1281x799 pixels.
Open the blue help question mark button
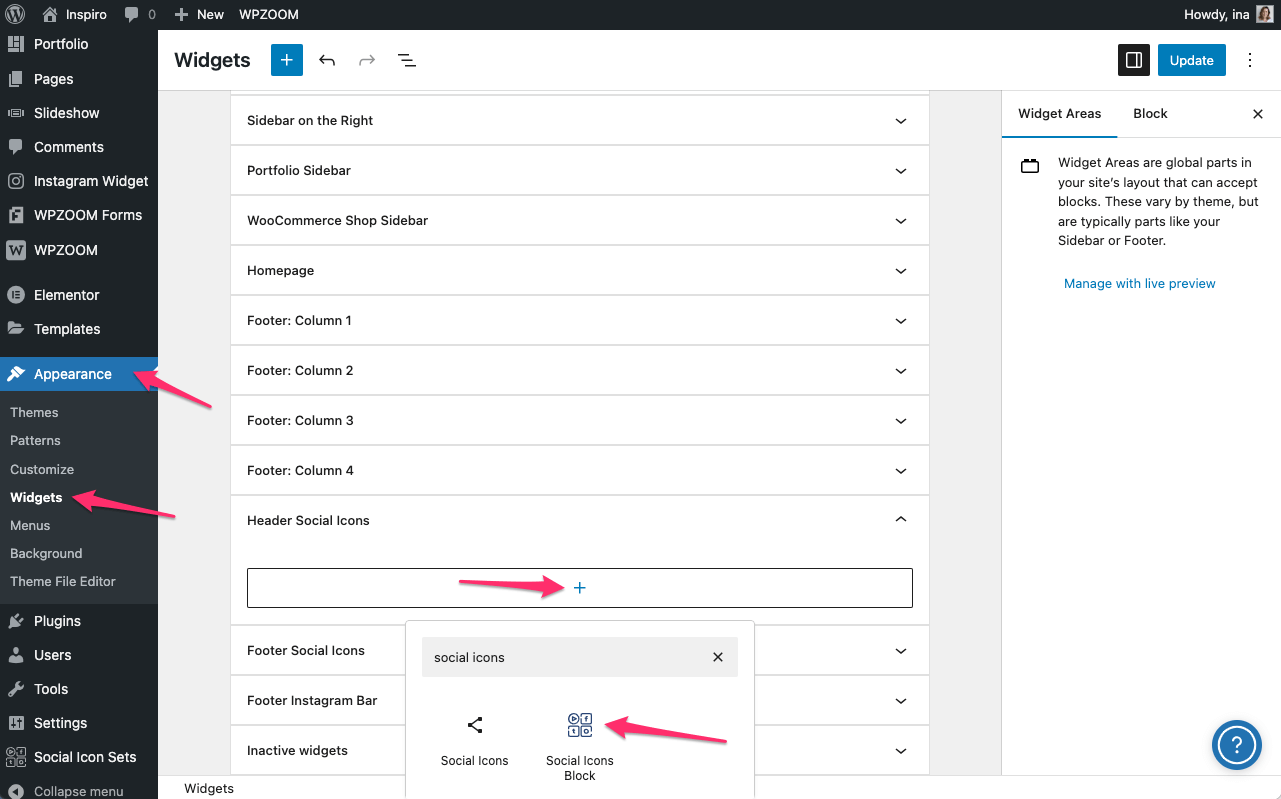click(x=1237, y=745)
